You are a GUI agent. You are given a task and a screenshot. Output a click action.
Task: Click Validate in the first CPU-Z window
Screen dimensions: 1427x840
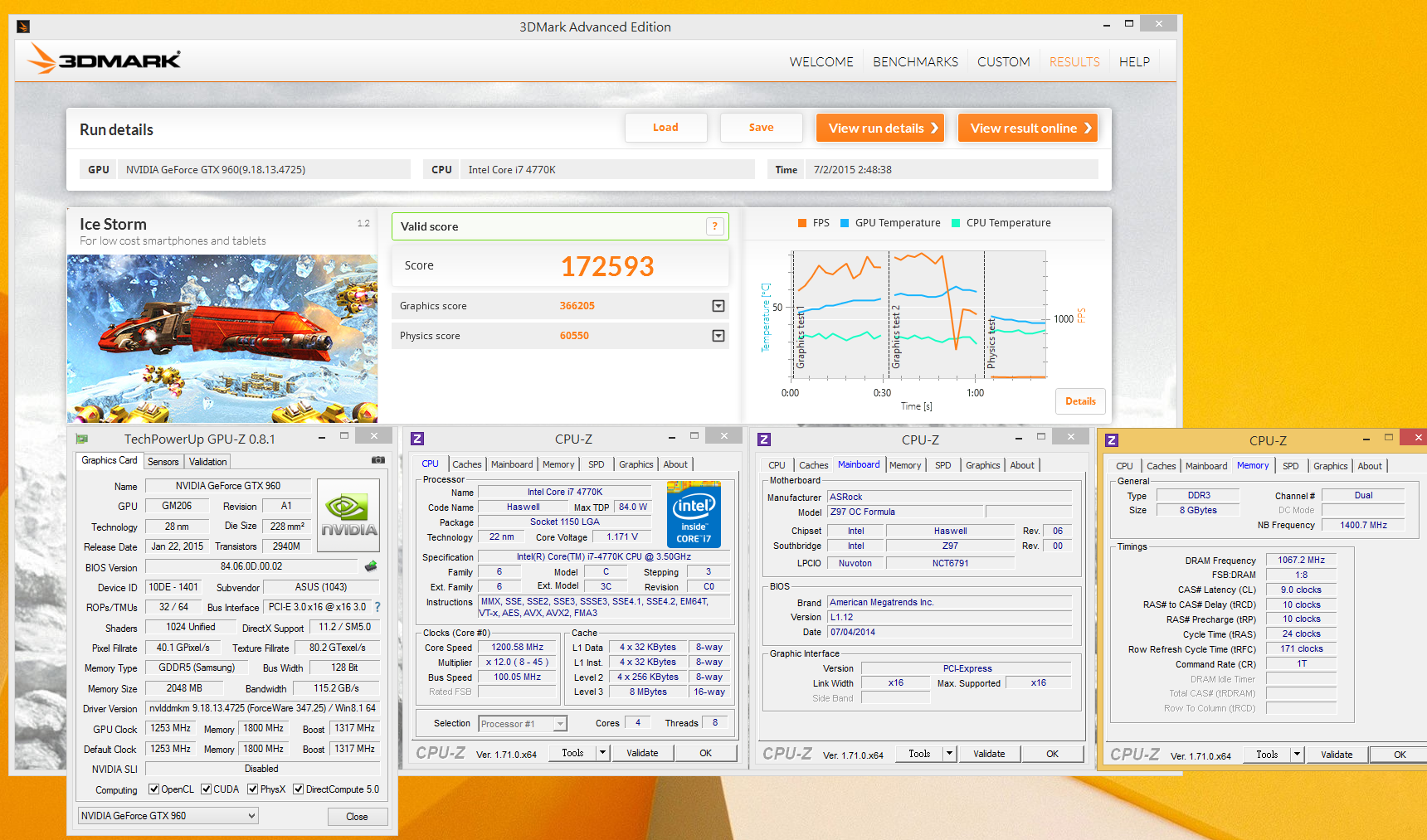coord(642,753)
